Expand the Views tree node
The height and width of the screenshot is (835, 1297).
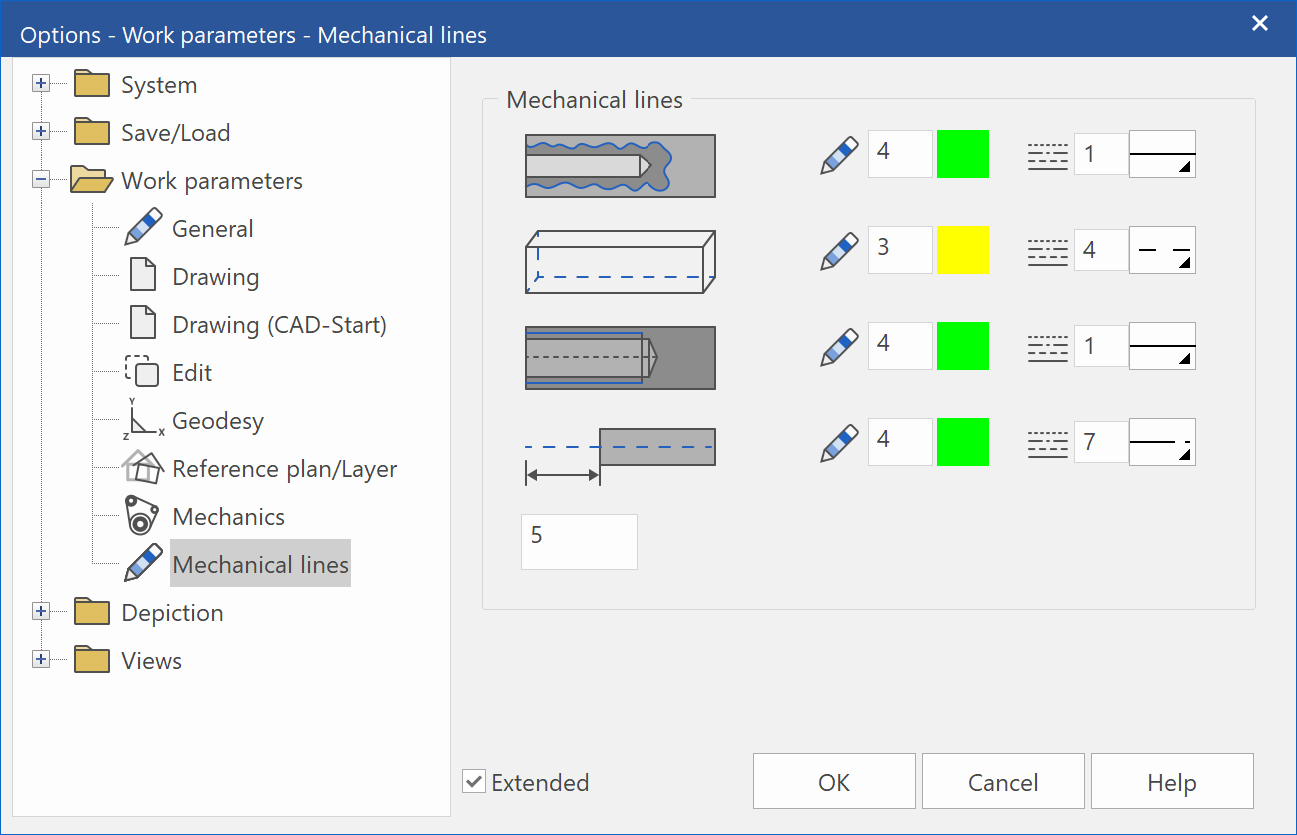41,660
